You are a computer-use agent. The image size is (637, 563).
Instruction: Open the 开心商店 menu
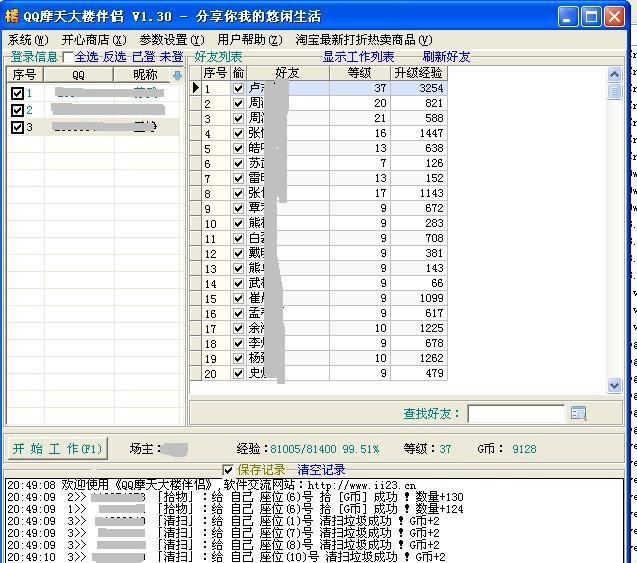[94, 39]
